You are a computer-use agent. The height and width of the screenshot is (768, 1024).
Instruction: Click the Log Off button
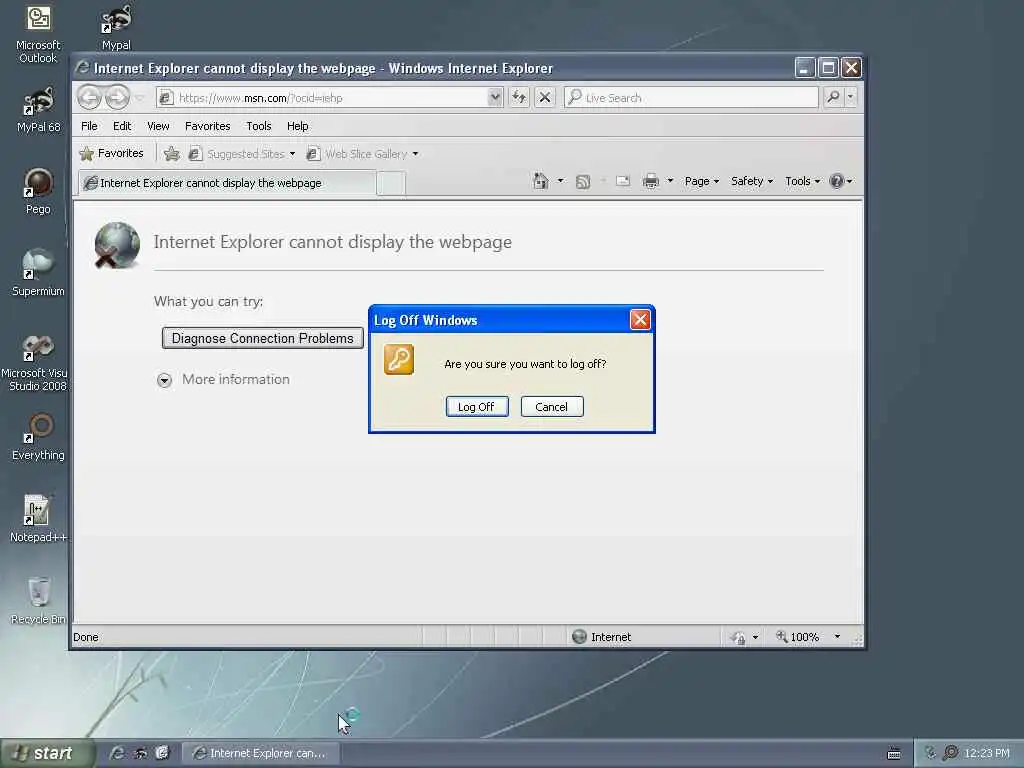click(x=477, y=407)
